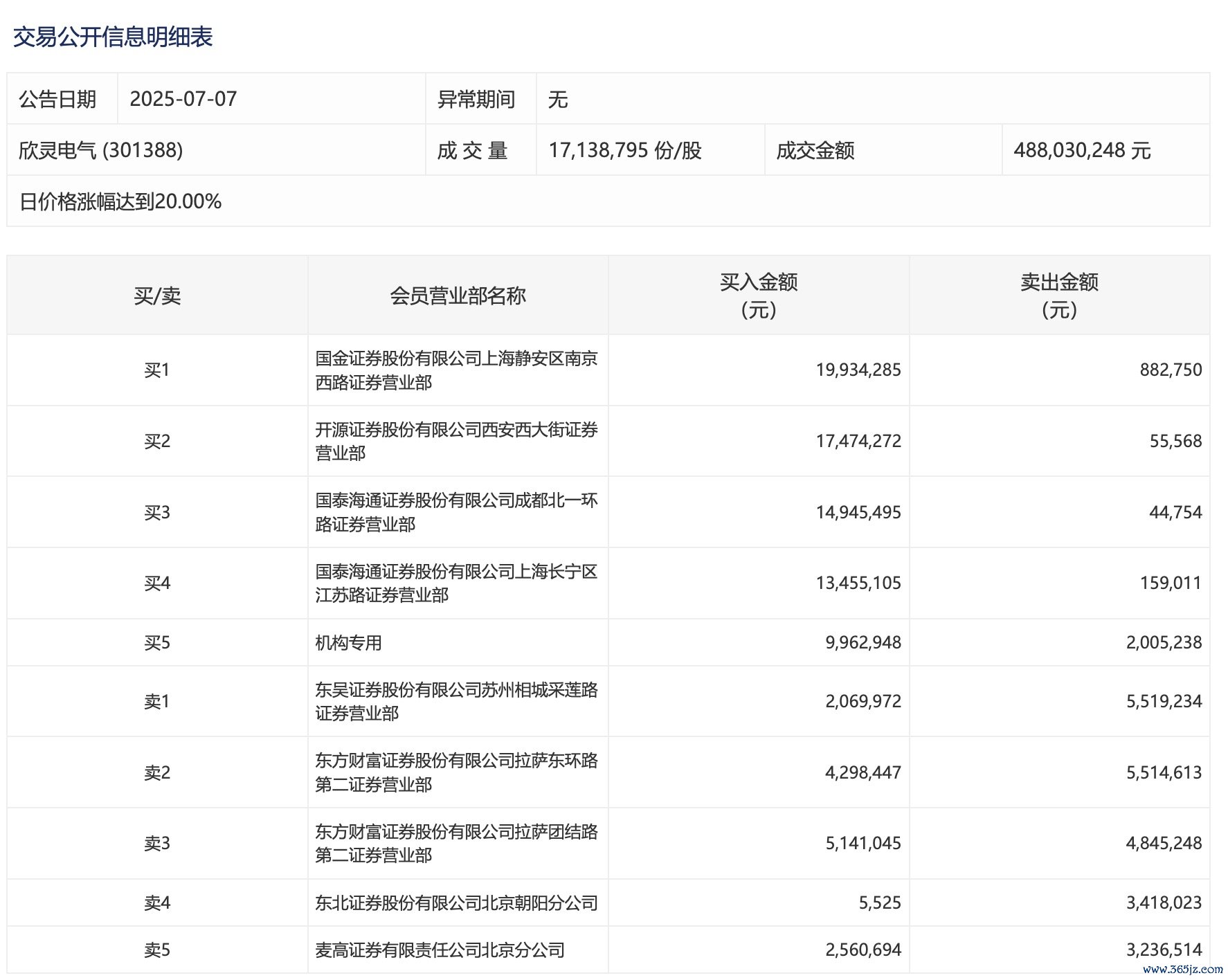The image size is (1228, 980).
Task: Click 国泰海通证券 上海长宁区江苏路 branch name
Action: (x=457, y=583)
